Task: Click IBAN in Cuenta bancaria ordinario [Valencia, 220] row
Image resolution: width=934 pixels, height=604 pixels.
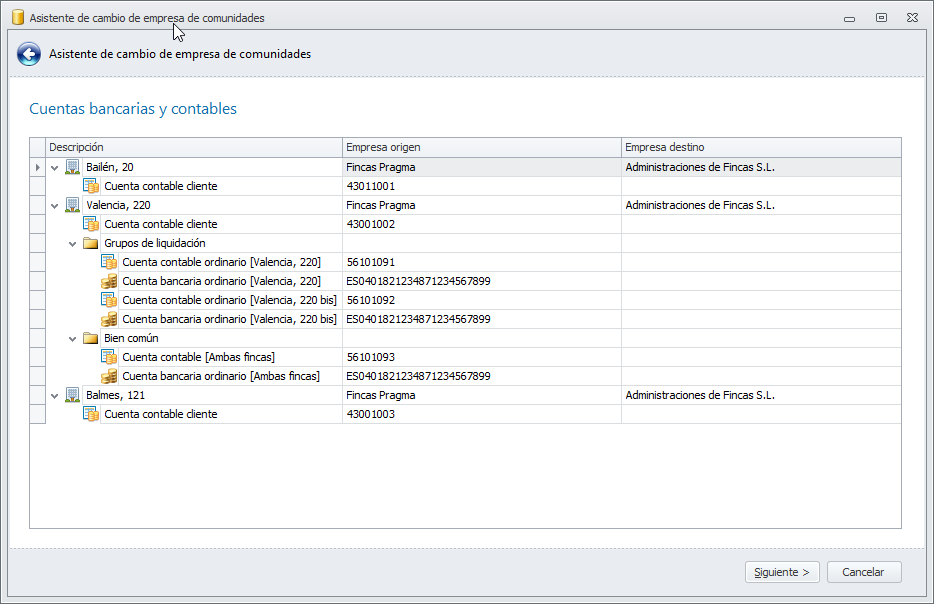Action: [x=418, y=281]
